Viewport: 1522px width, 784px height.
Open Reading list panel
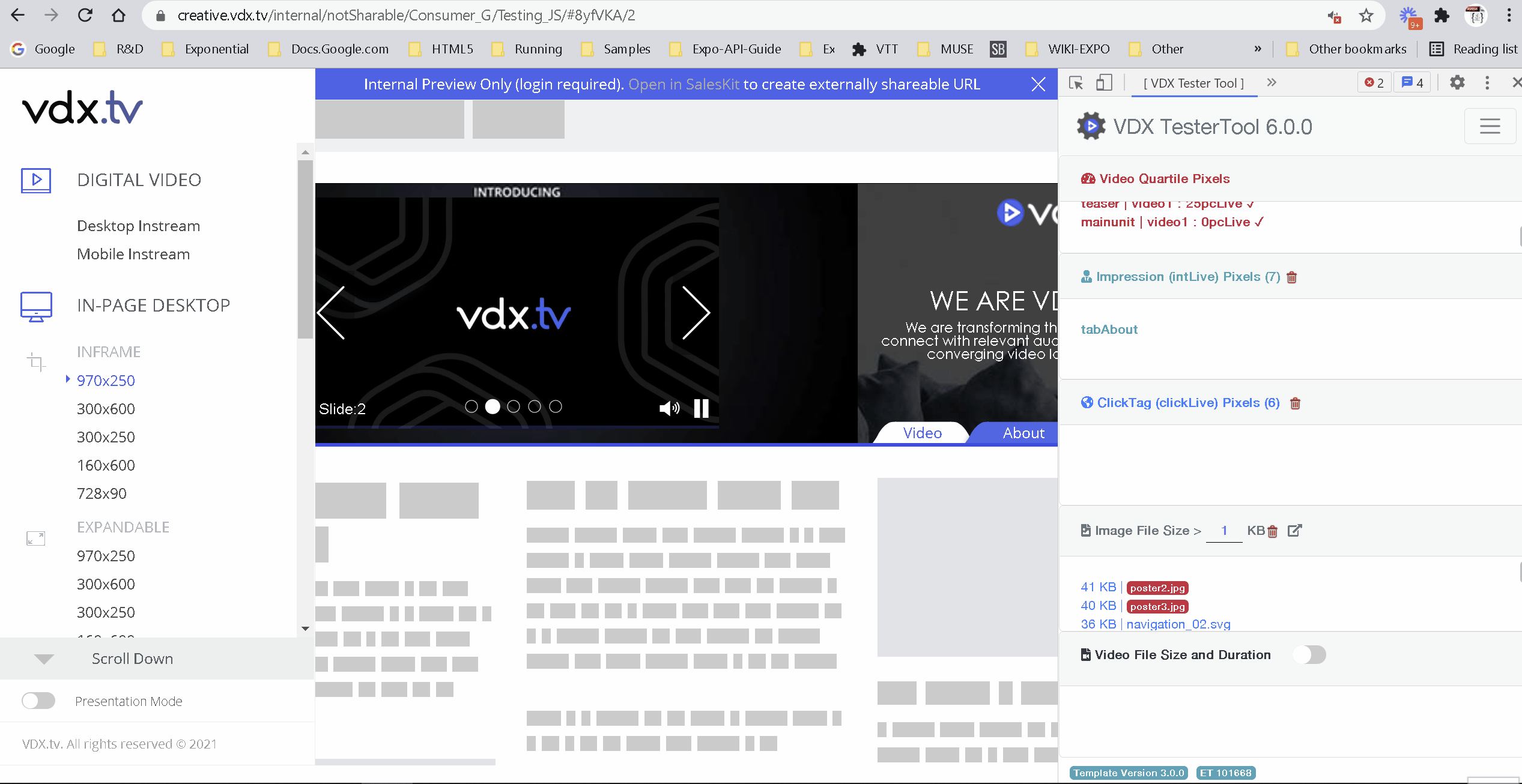coord(1474,49)
